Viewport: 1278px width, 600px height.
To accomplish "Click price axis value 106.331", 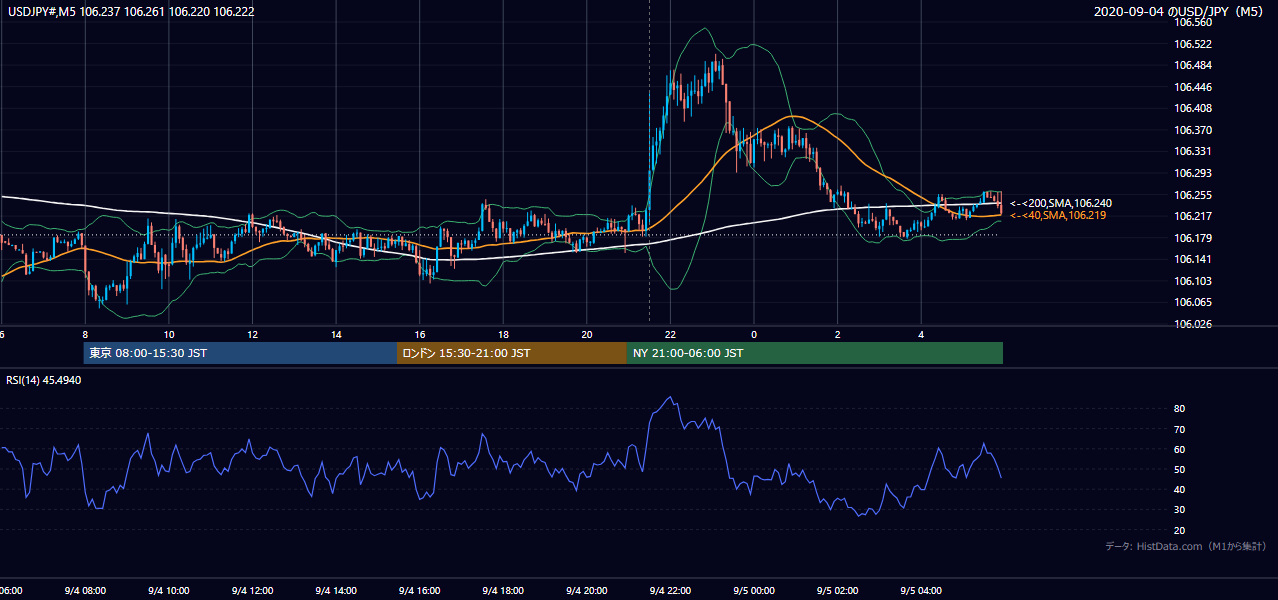I will [x=1194, y=152].
